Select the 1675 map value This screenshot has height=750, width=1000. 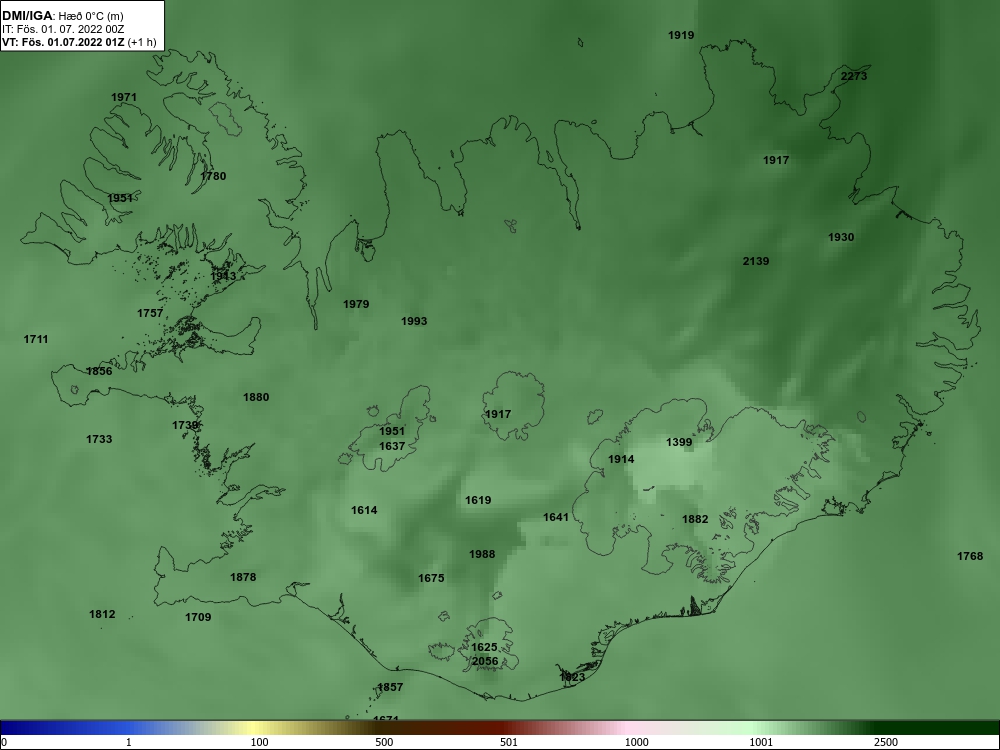pyautogui.click(x=431, y=578)
